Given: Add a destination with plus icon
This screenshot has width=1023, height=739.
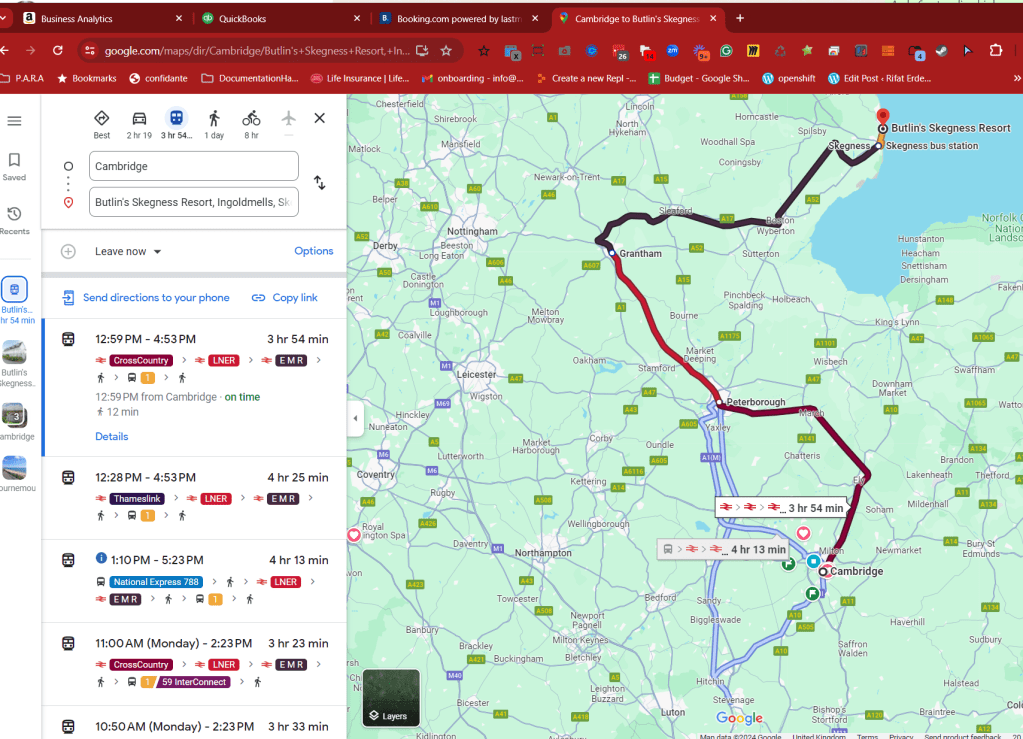Looking at the screenshot, I should tap(69, 252).
